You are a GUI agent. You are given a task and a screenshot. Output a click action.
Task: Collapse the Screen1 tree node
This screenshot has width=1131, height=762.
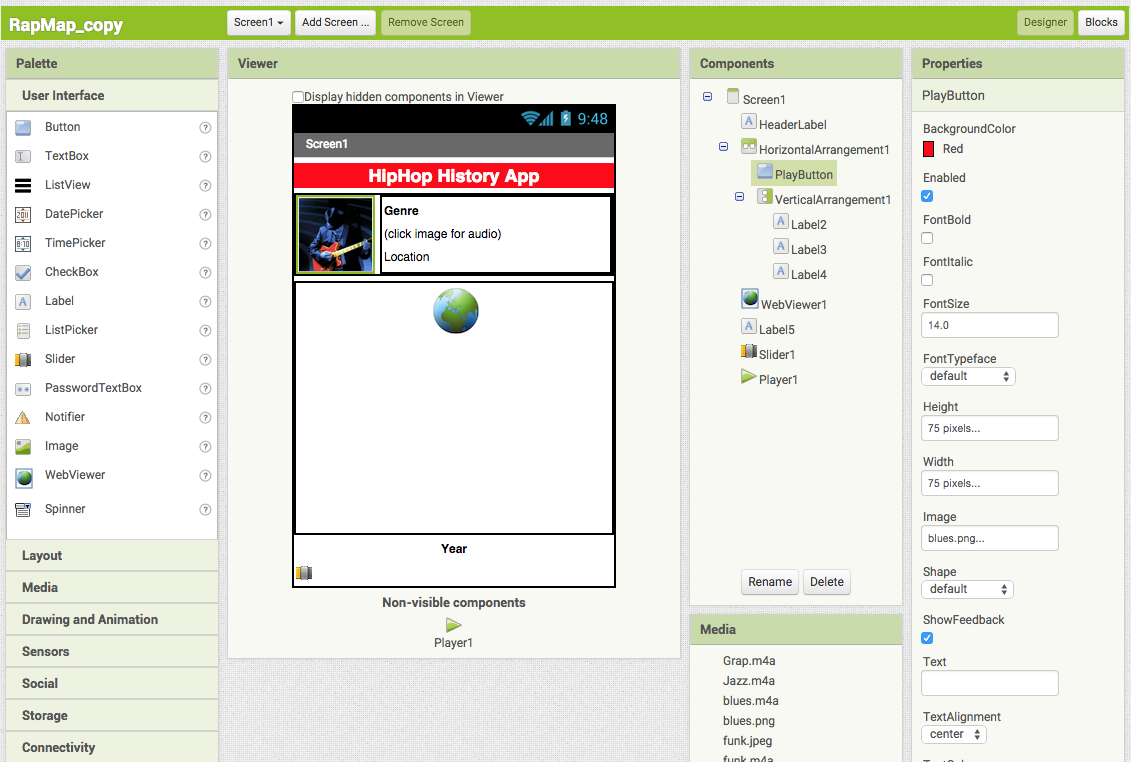pyautogui.click(x=708, y=97)
